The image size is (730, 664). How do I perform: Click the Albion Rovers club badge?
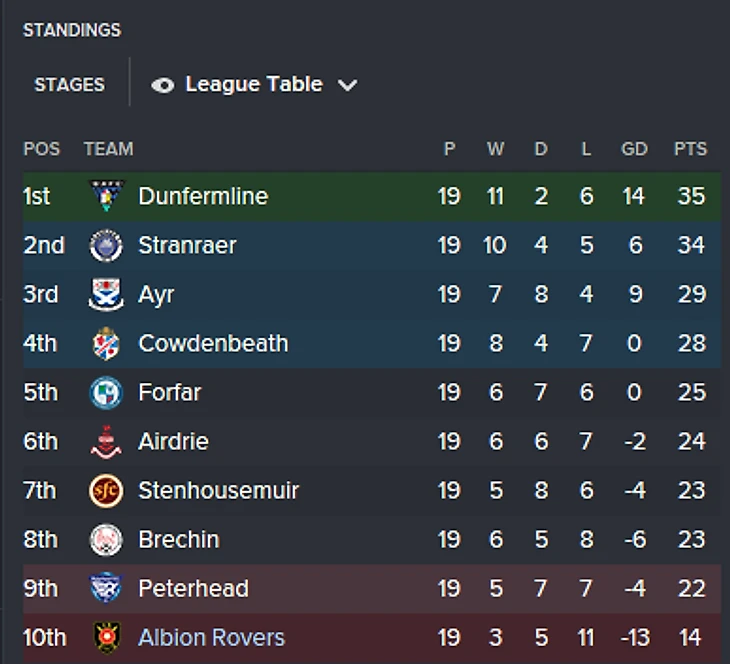coord(106,637)
